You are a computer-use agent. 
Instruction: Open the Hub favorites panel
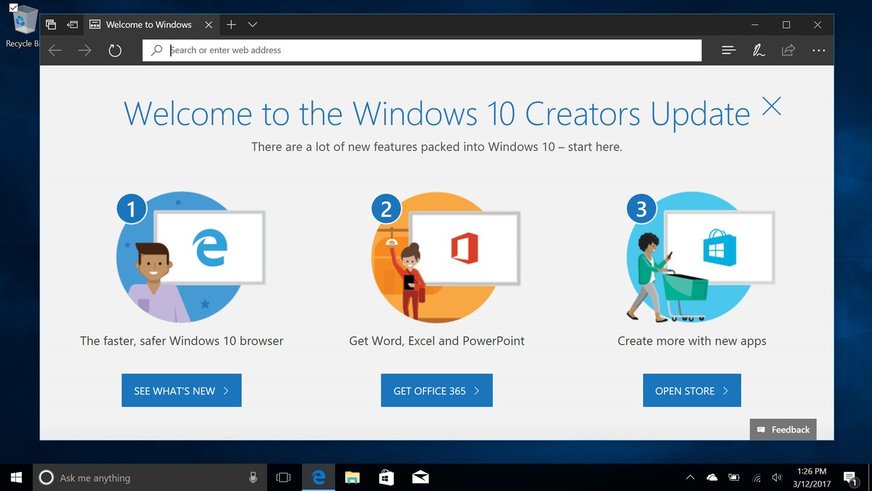[728, 50]
